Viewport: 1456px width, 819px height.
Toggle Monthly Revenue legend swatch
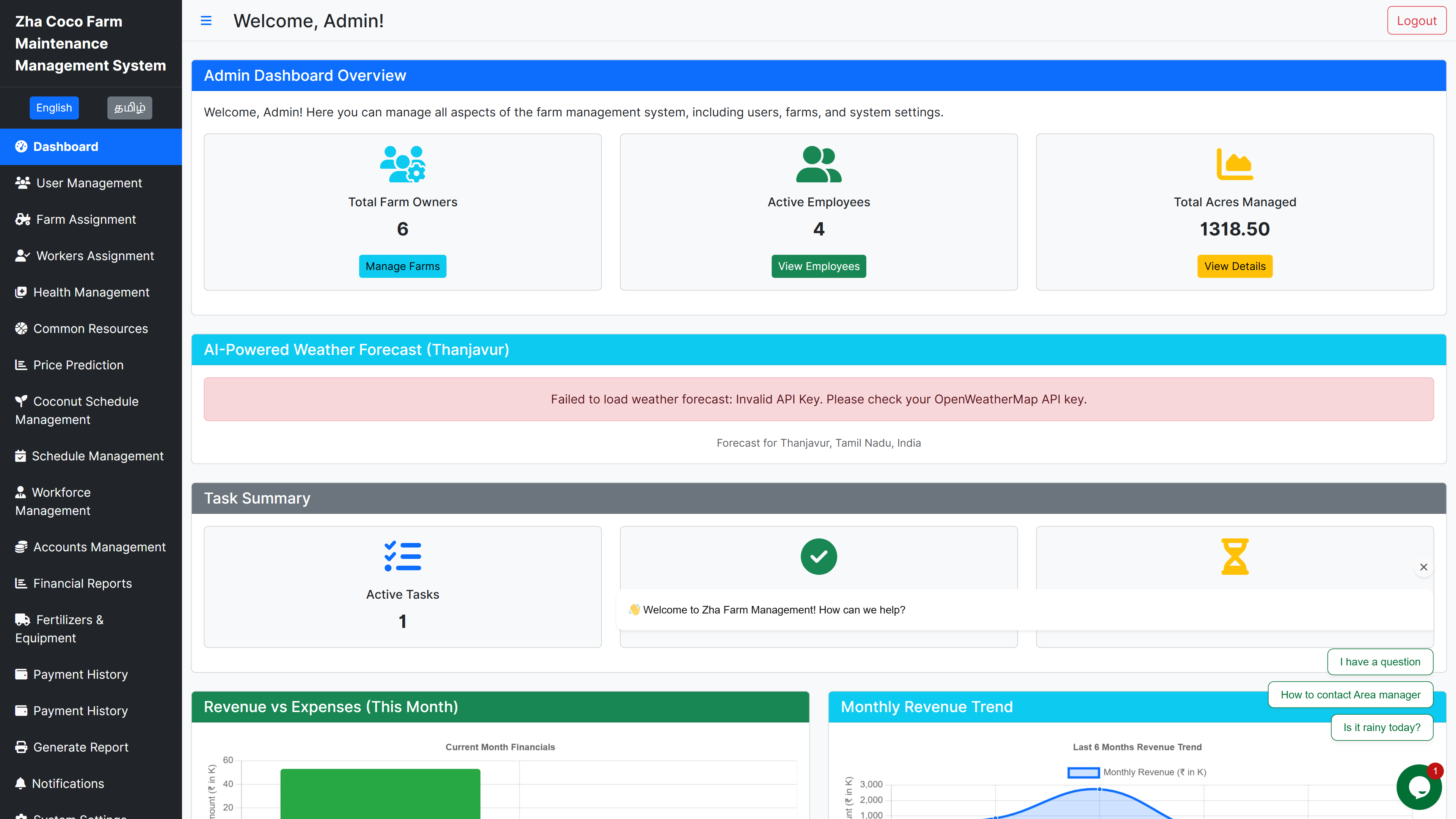click(x=1083, y=772)
